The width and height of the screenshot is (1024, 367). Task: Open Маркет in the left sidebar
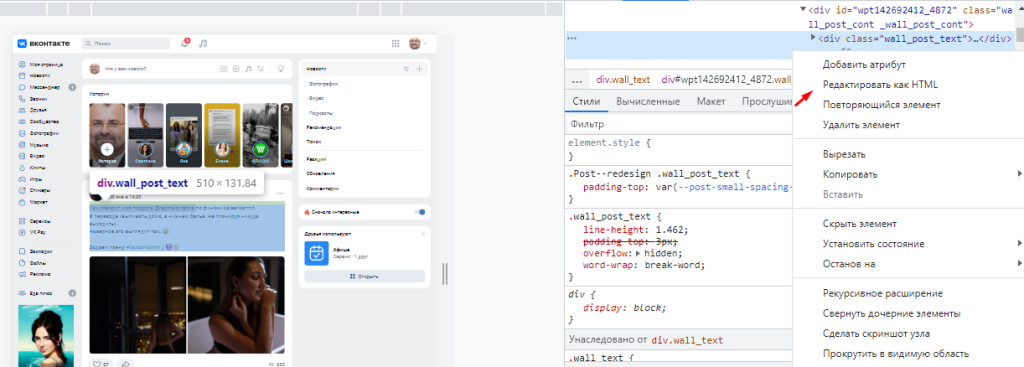[34, 202]
